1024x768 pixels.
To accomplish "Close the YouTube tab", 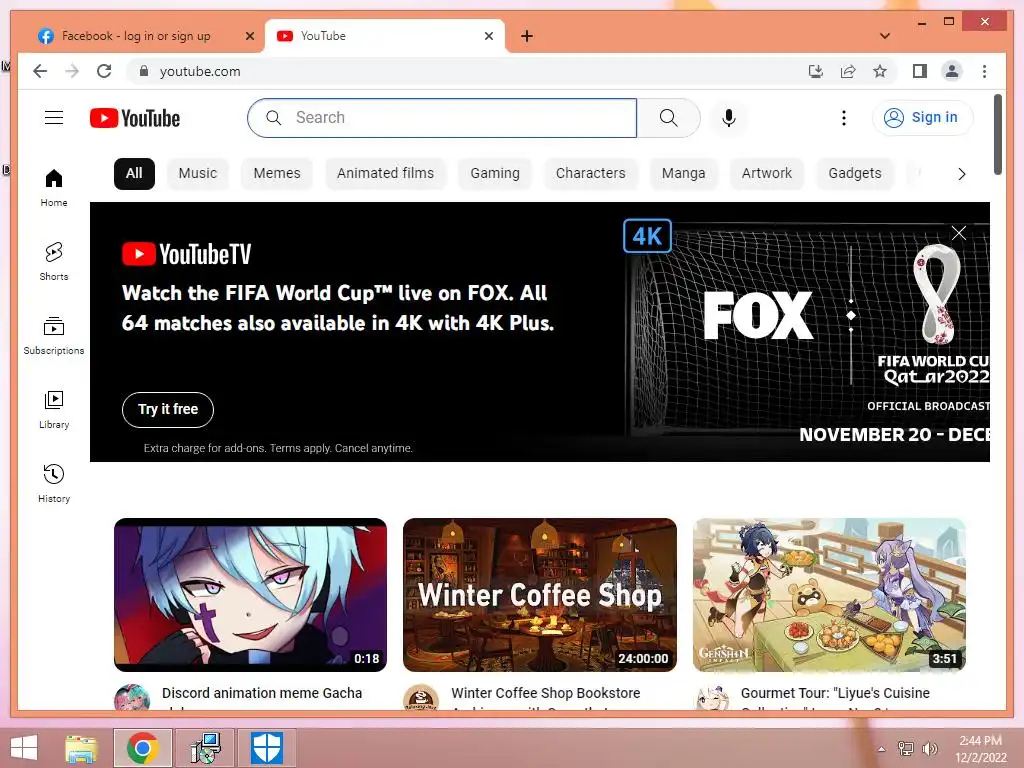I will (488, 36).
